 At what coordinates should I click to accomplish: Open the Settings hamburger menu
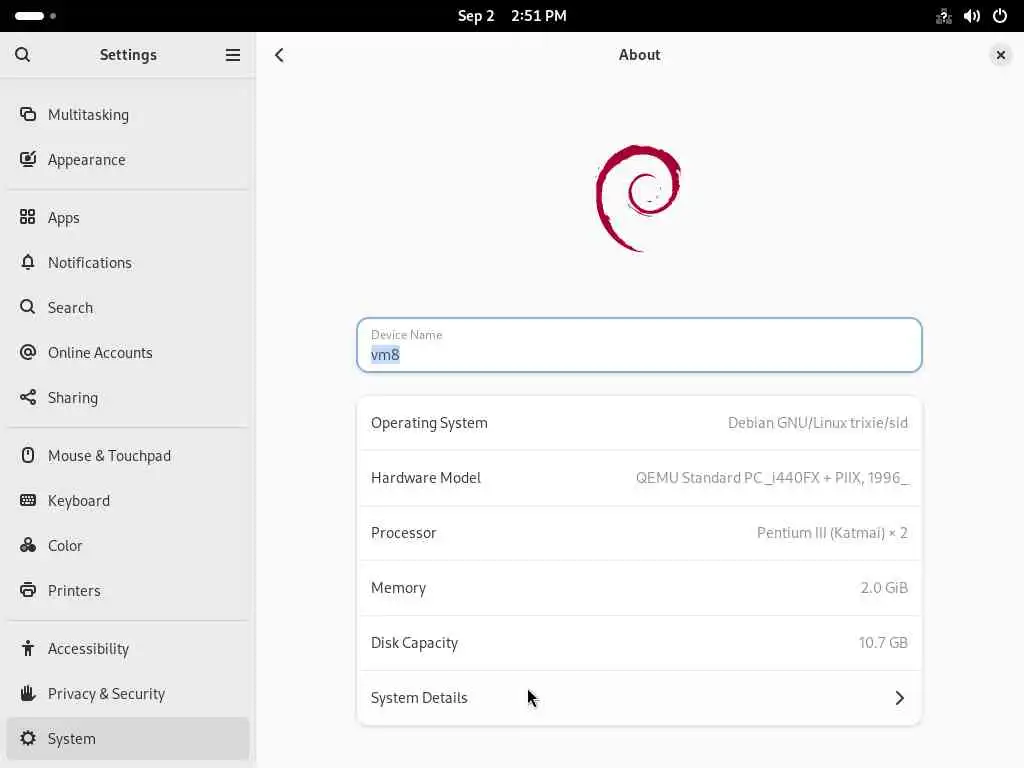(x=232, y=55)
